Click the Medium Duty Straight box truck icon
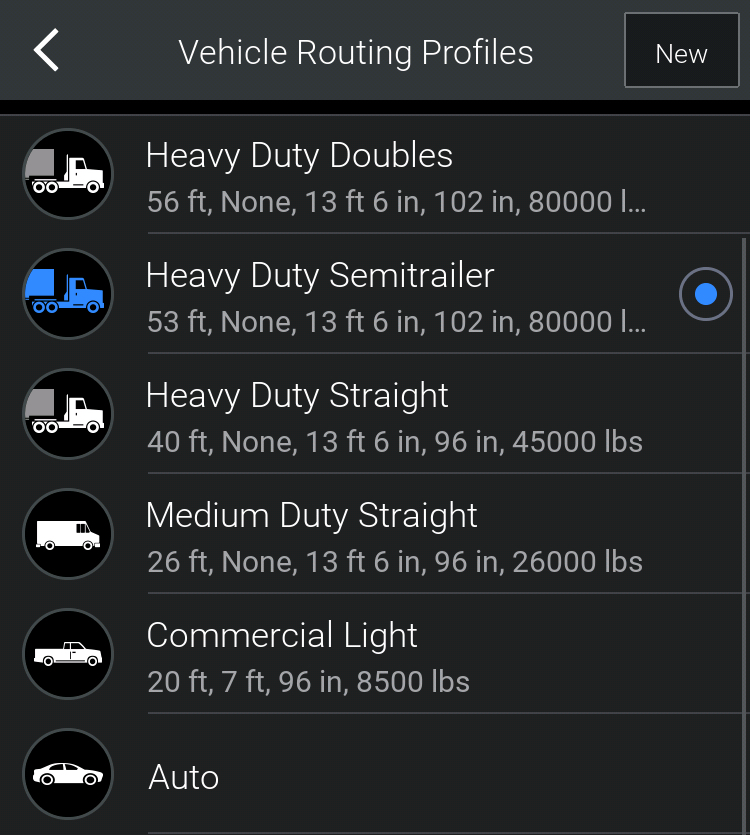750x835 pixels. click(68, 534)
